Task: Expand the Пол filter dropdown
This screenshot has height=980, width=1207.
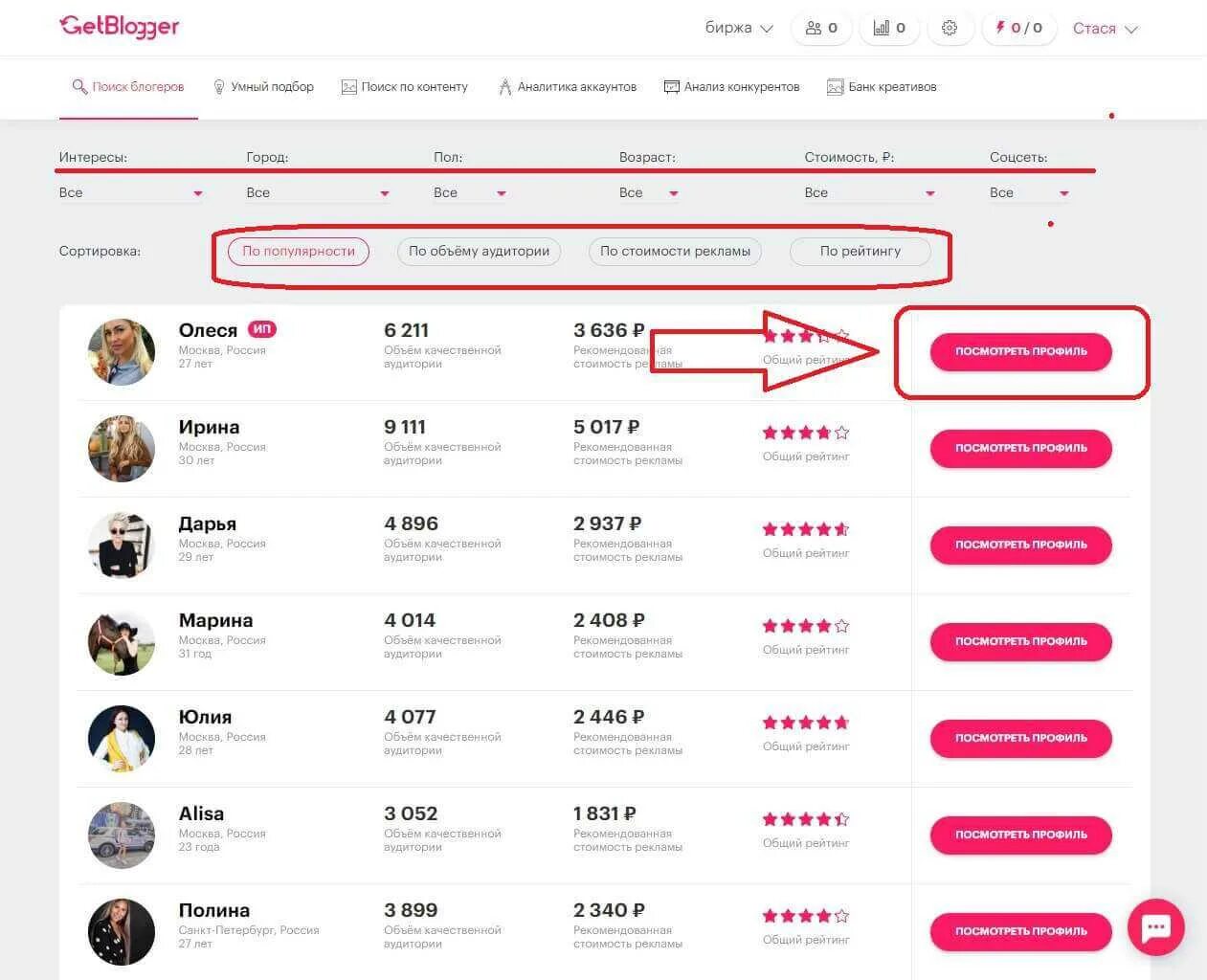Action: point(470,193)
